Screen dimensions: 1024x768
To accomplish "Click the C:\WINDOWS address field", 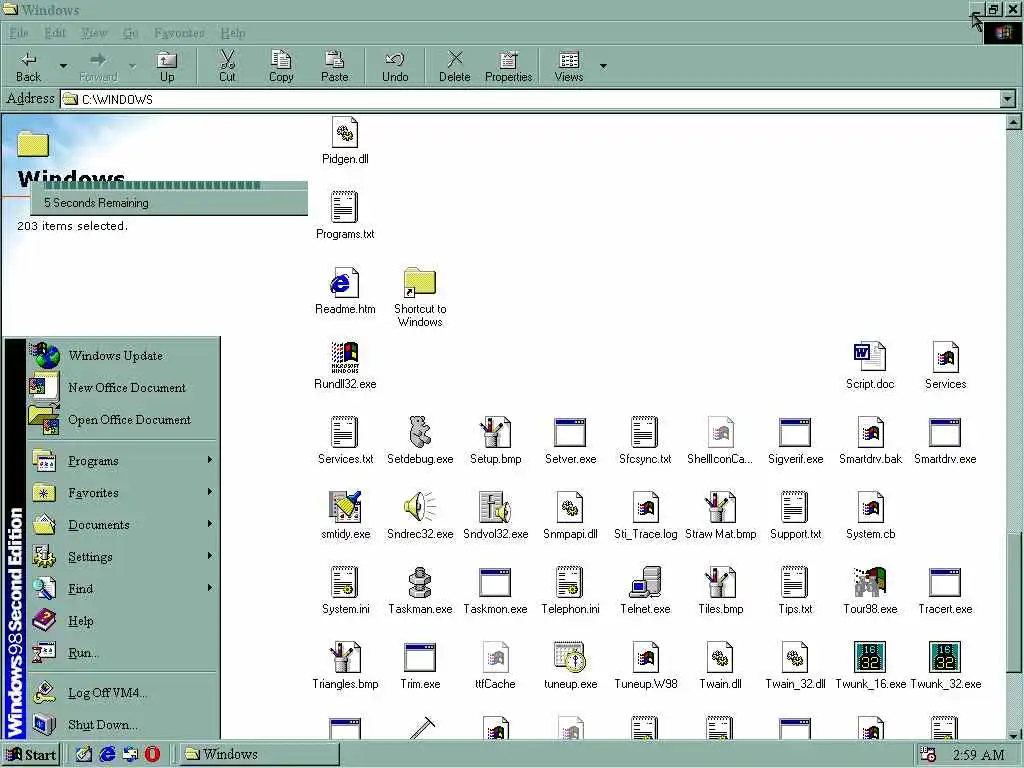I will [x=530, y=99].
